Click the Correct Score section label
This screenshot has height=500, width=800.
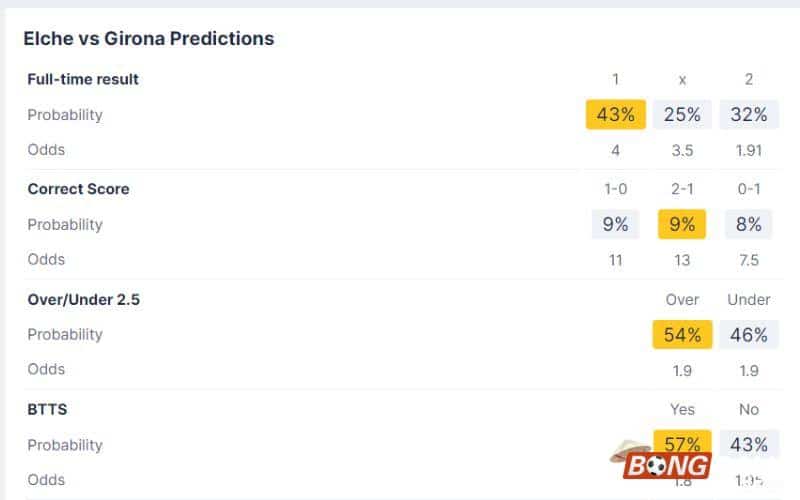pyautogui.click(x=78, y=189)
